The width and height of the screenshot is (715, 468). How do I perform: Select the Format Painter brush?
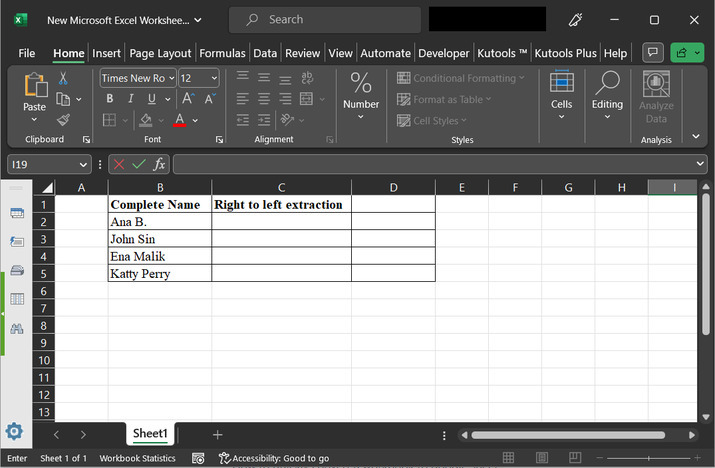click(63, 120)
